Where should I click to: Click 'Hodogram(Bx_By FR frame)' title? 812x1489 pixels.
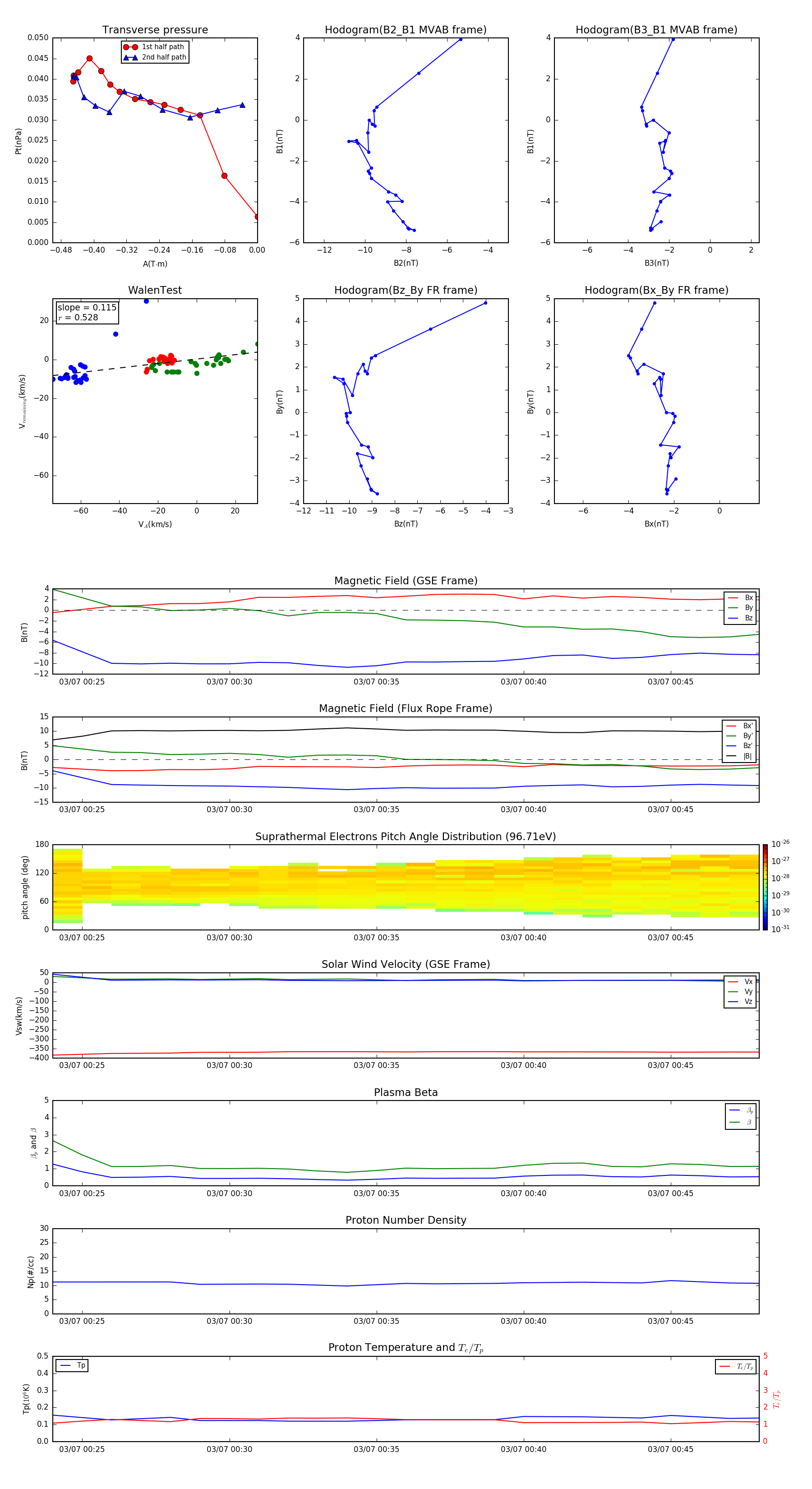click(x=656, y=290)
